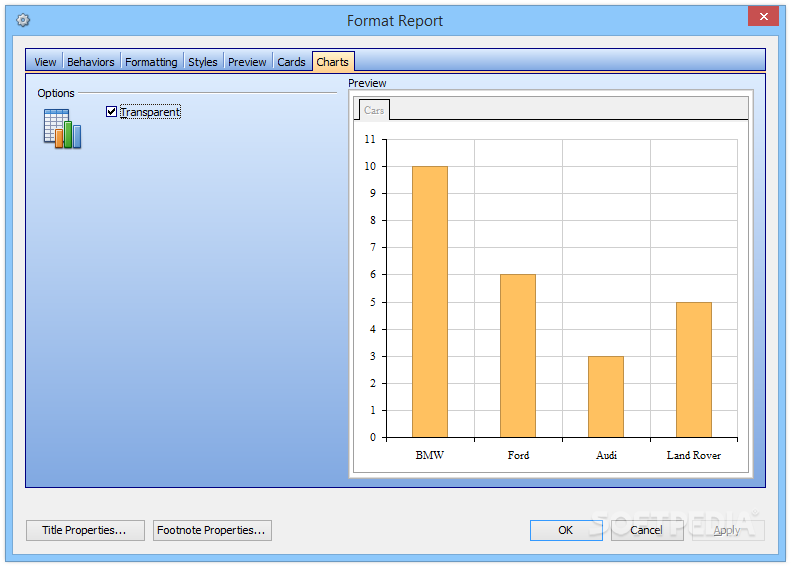The image size is (791, 567).
Task: Open Footnote Properties dialog
Action: pyautogui.click(x=212, y=530)
